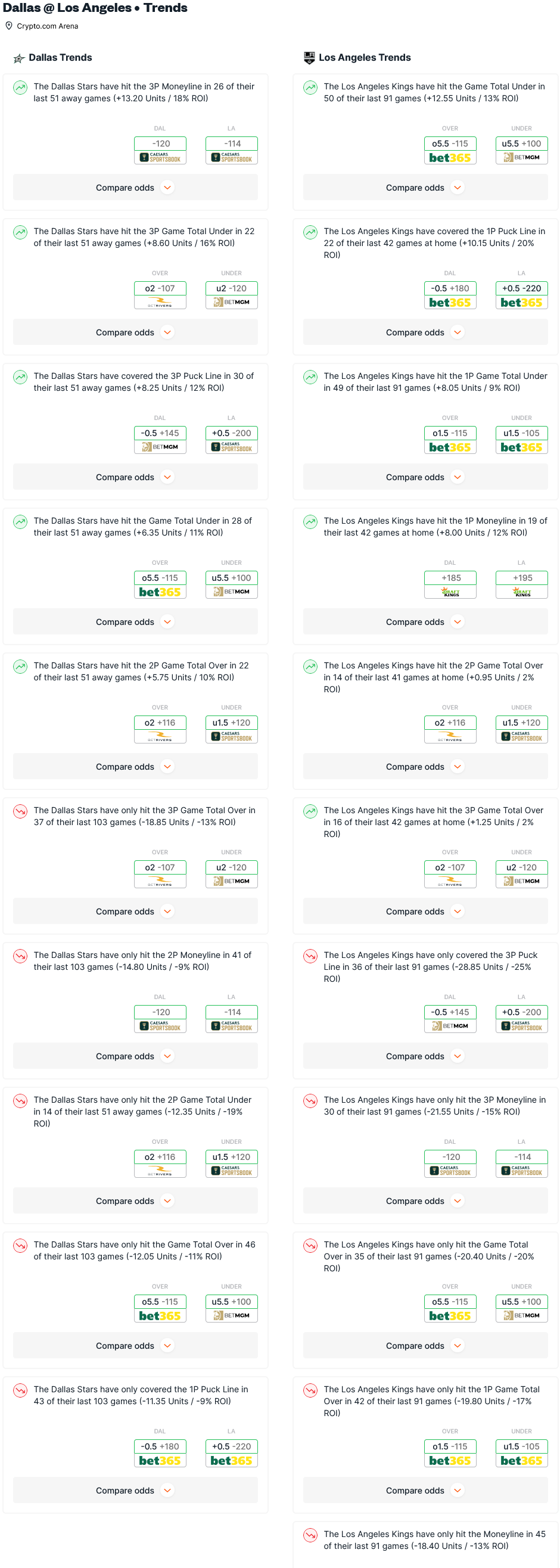Viewport: 560px width, 1568px height.
Task: Click BetMGM logo under -0.5 +145 in Dallas 3P Puck Line card
Action: coord(160,447)
